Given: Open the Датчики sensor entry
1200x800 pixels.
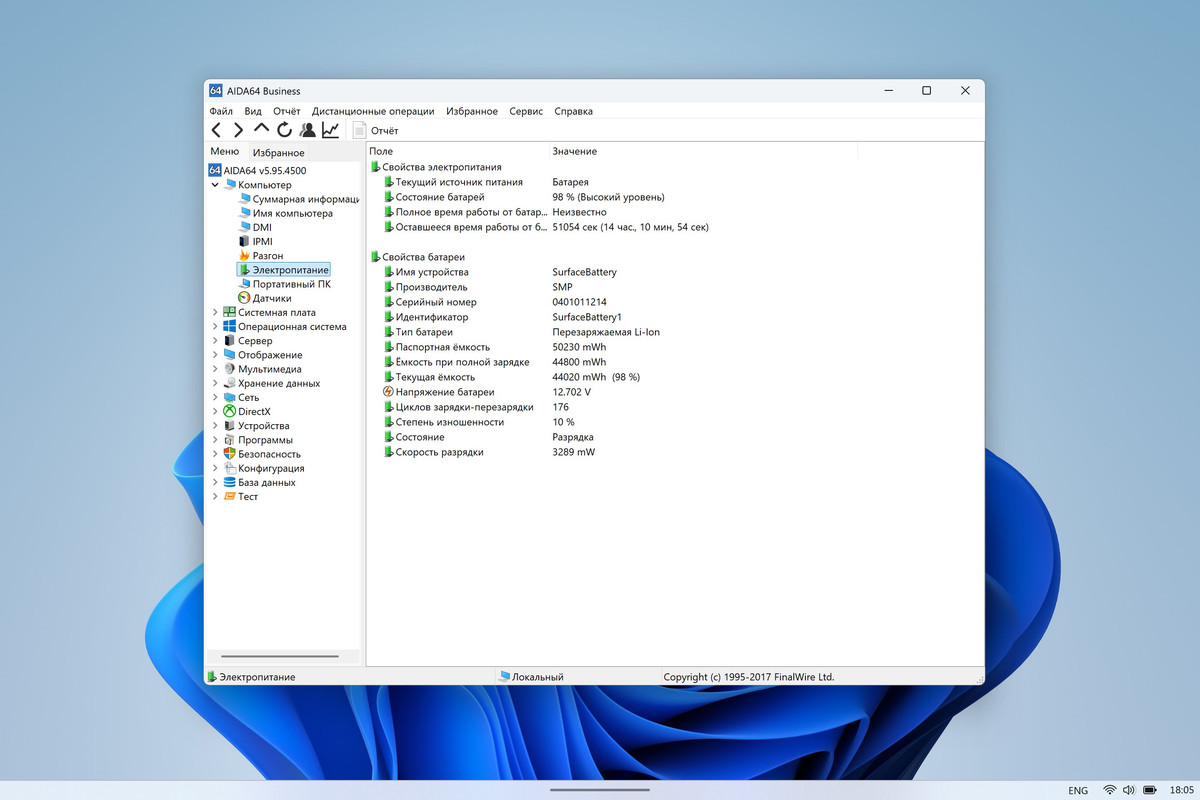Looking at the screenshot, I should (x=265, y=298).
